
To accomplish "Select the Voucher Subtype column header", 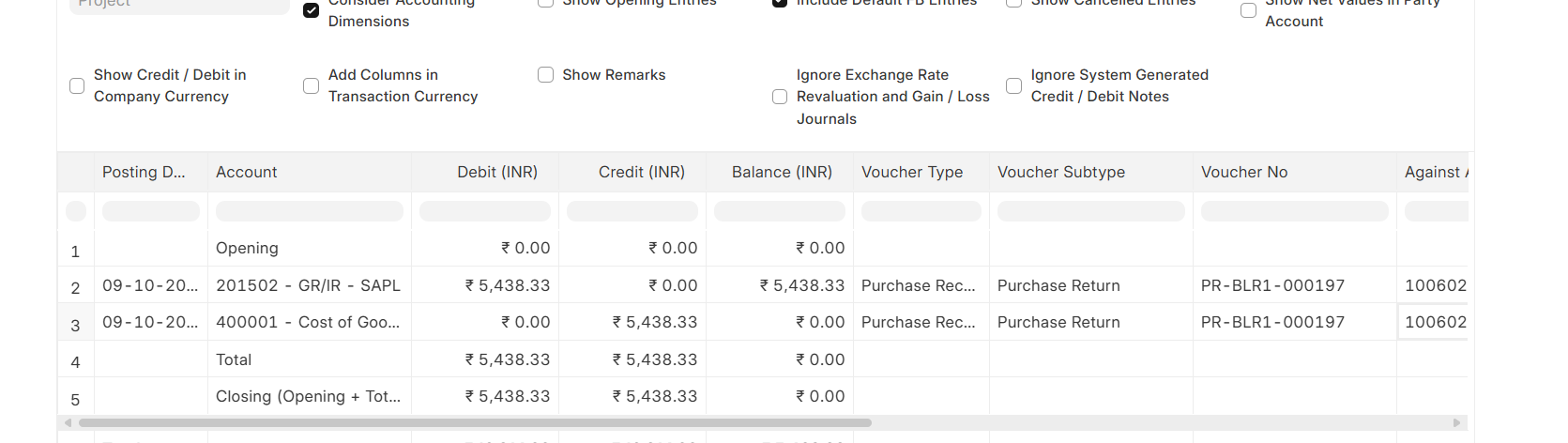I will click(x=1060, y=173).
